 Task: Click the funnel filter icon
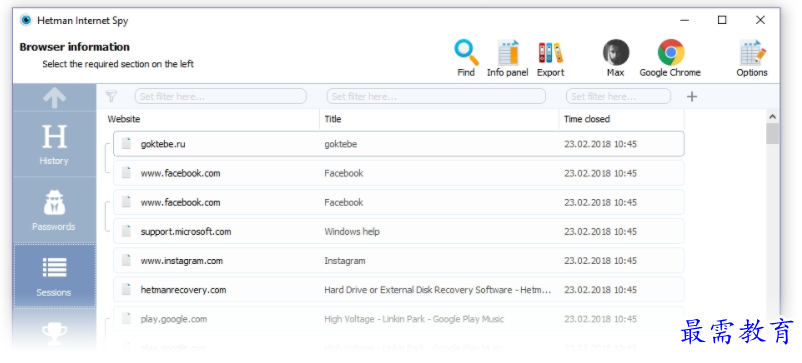pos(111,96)
